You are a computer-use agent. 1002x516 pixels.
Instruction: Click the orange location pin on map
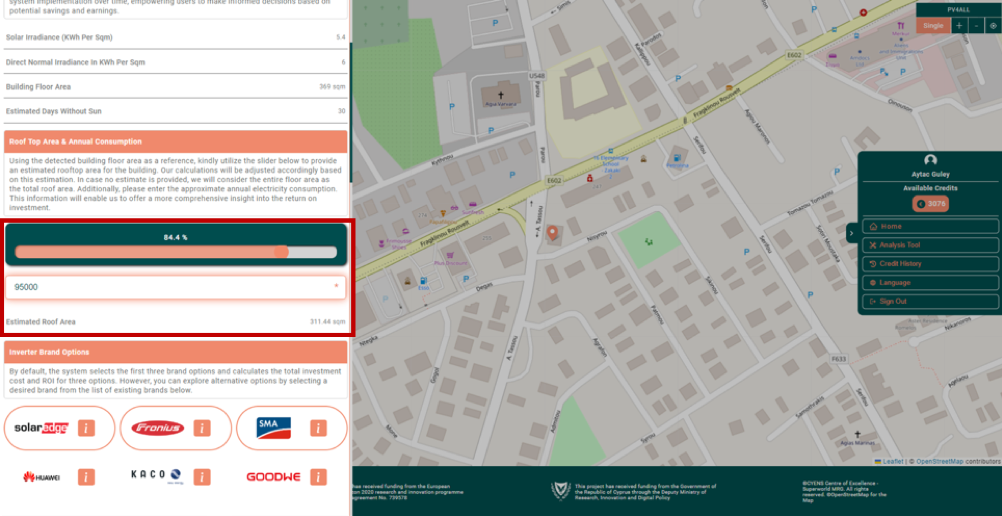pyautogui.click(x=552, y=233)
